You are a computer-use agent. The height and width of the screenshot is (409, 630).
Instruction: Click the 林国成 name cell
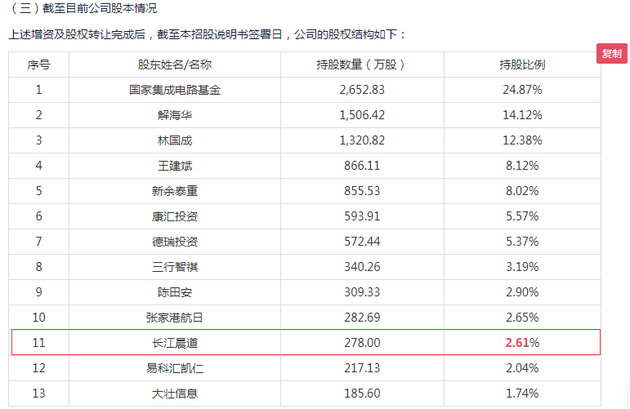point(167,140)
